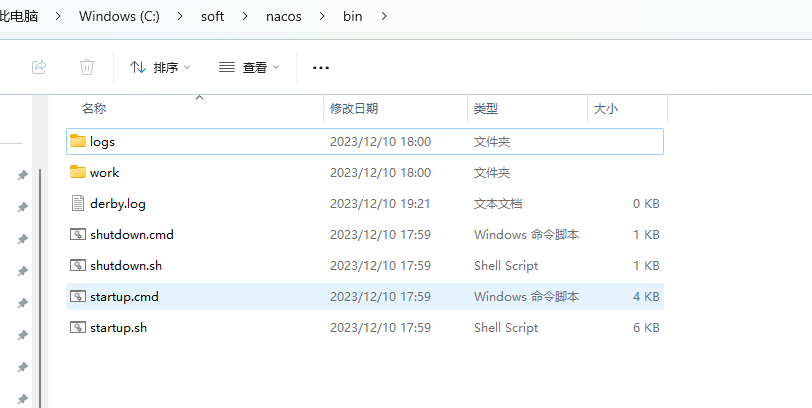The width and height of the screenshot is (812, 408).
Task: Select the startup.sh file name
Action: click(x=118, y=327)
